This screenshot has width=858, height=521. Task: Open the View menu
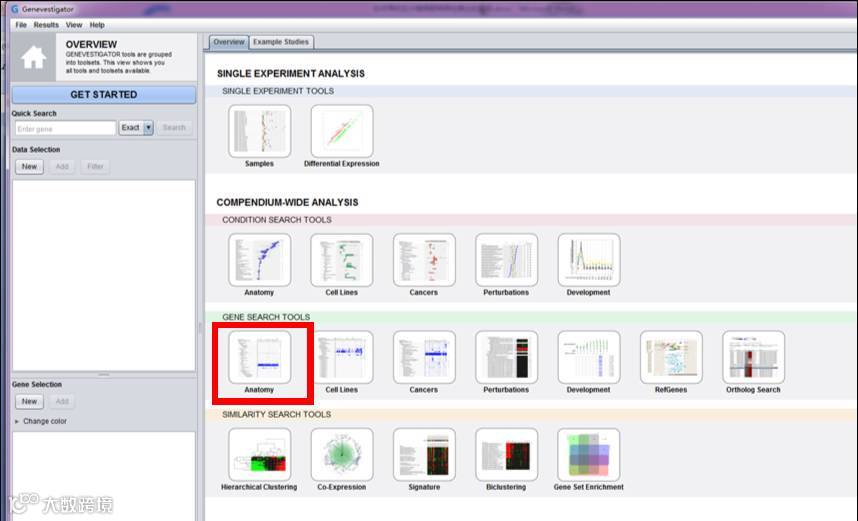click(x=74, y=25)
